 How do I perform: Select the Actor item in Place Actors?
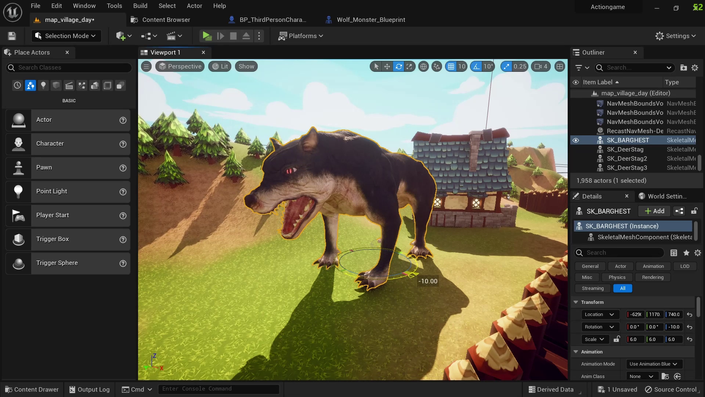pyautogui.click(x=68, y=120)
